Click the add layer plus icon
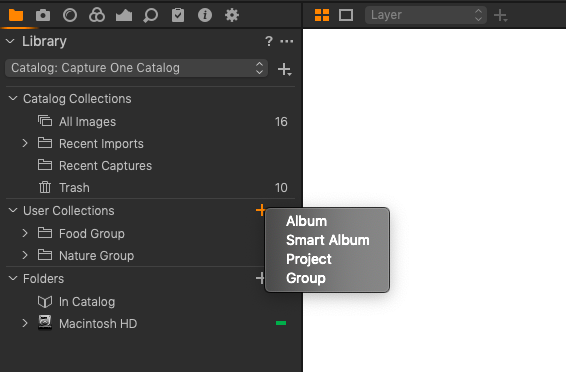This screenshot has height=372, width=566. coord(501,16)
